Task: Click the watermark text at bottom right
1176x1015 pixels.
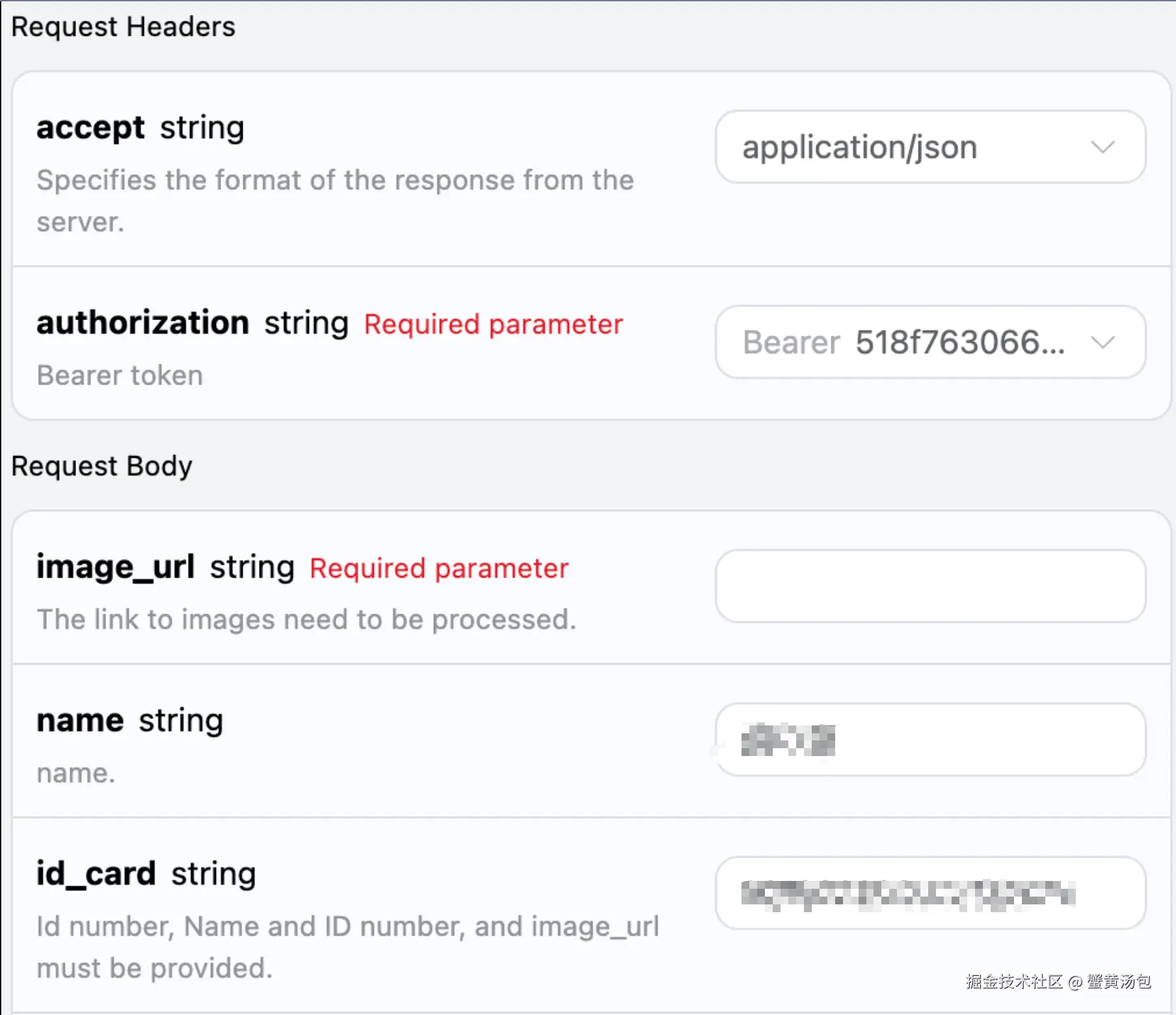Action: click(1058, 981)
